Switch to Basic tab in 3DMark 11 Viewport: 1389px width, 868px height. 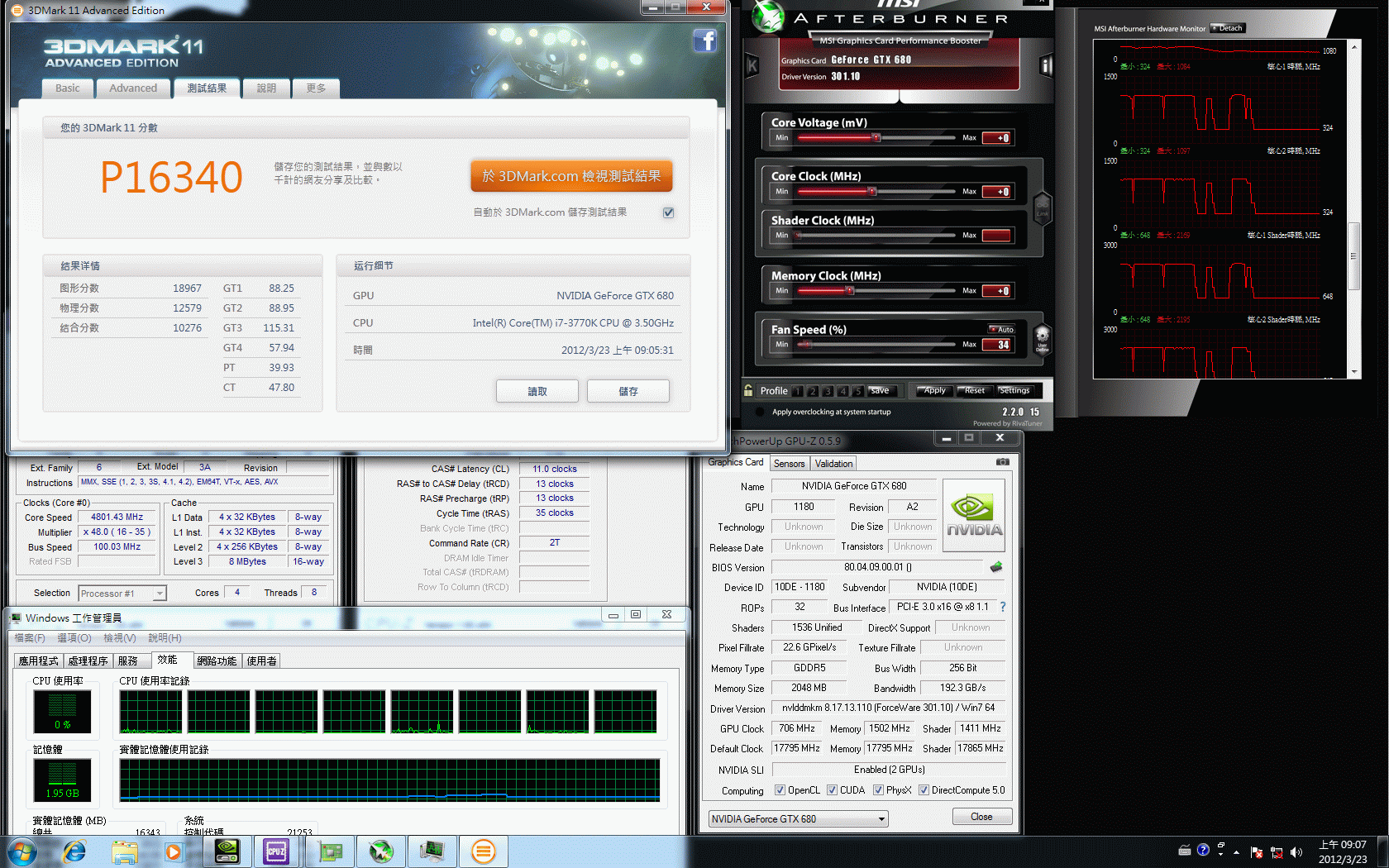tap(68, 88)
